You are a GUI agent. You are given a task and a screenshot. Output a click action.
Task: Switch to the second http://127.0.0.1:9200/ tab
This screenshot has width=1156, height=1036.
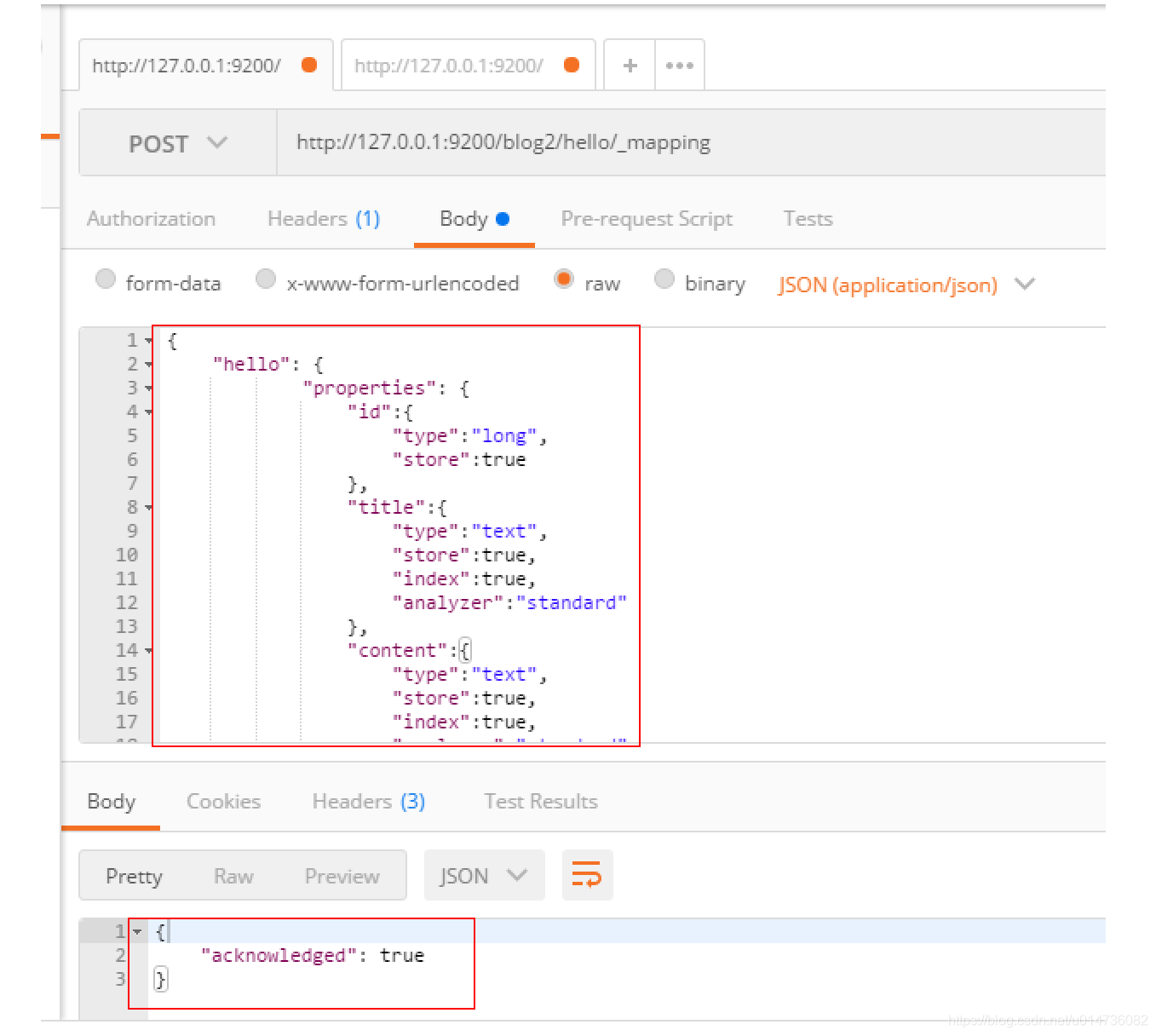click(468, 66)
